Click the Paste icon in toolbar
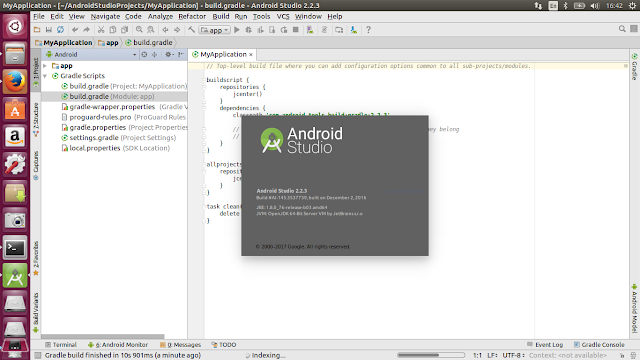 124,30
